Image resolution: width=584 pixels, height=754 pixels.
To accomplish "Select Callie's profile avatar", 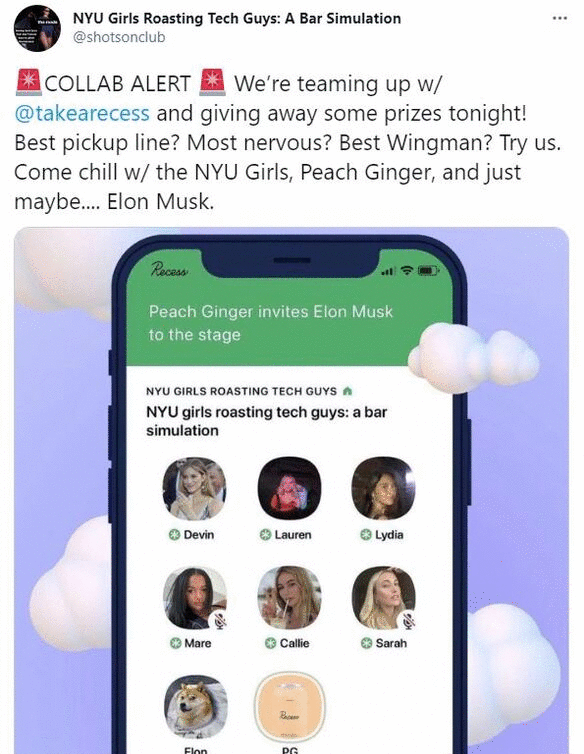I will 289,598.
